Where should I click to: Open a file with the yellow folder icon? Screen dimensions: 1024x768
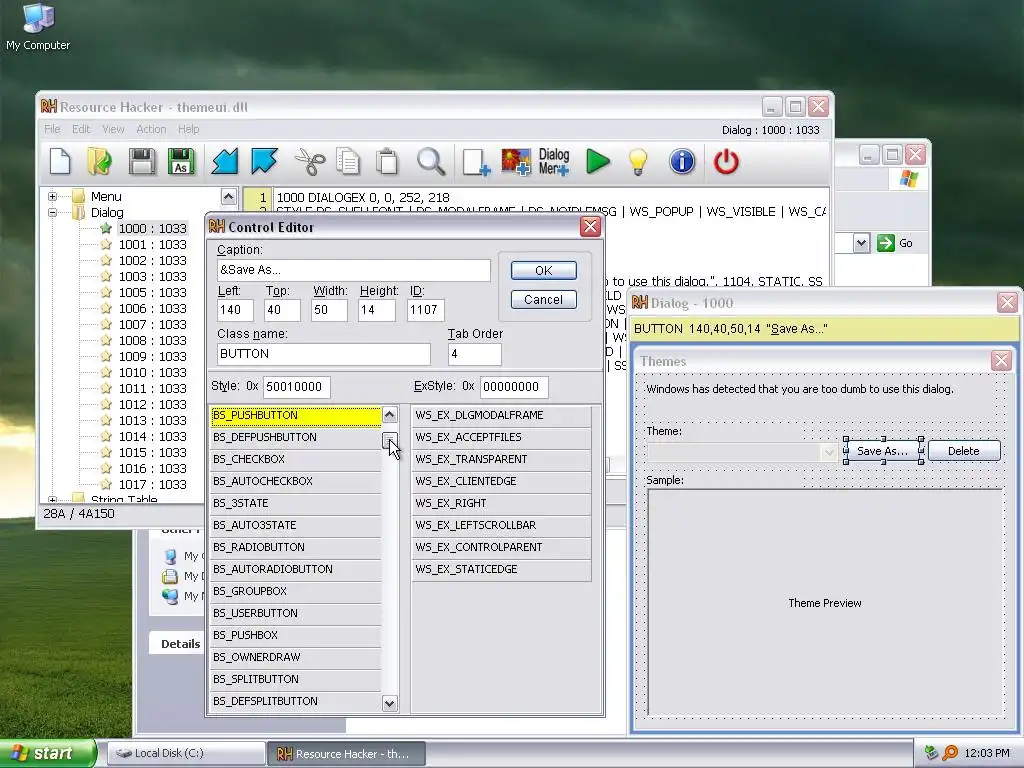[x=99, y=161]
